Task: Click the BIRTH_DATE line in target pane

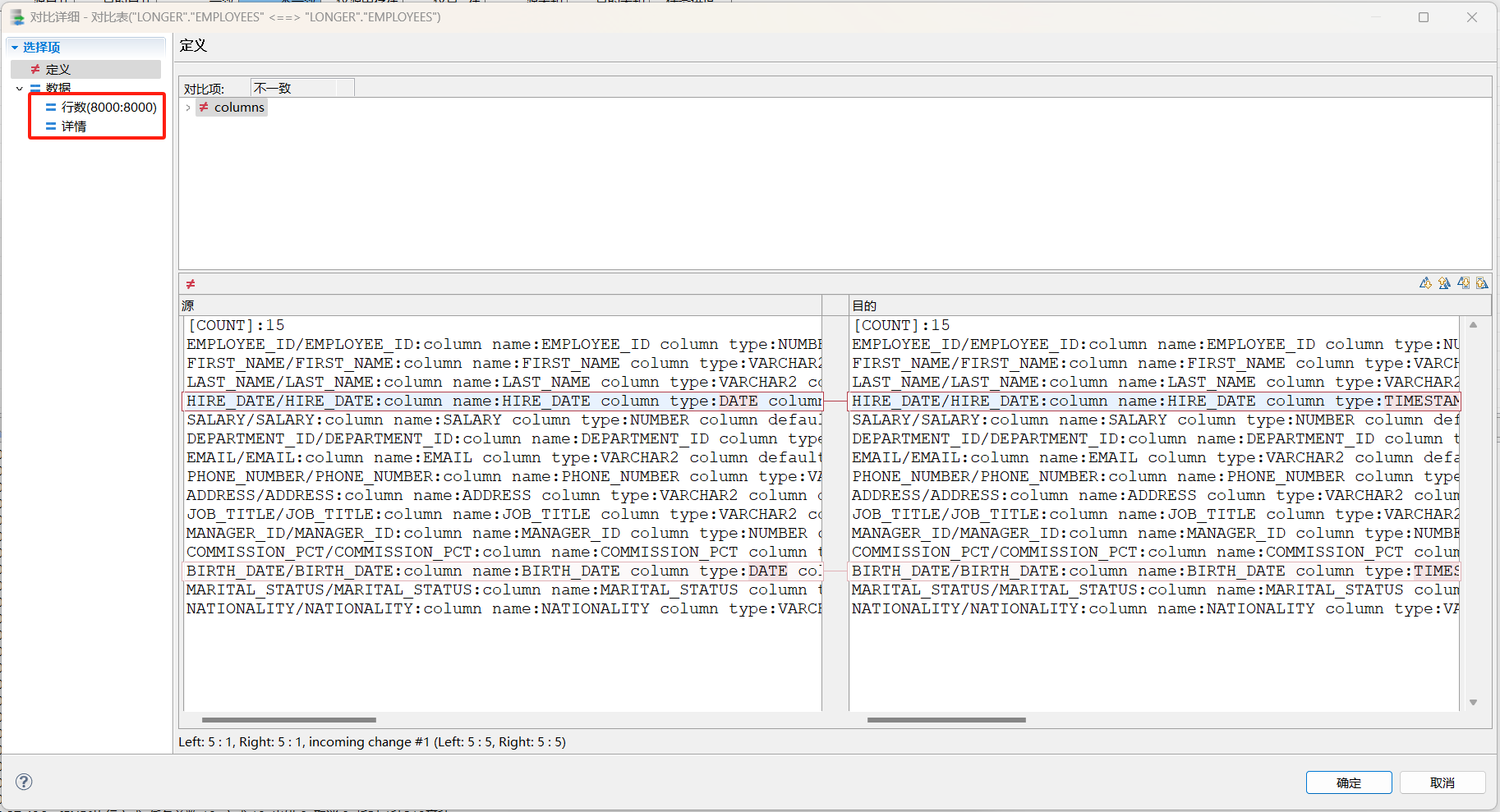Action: coord(1155,571)
